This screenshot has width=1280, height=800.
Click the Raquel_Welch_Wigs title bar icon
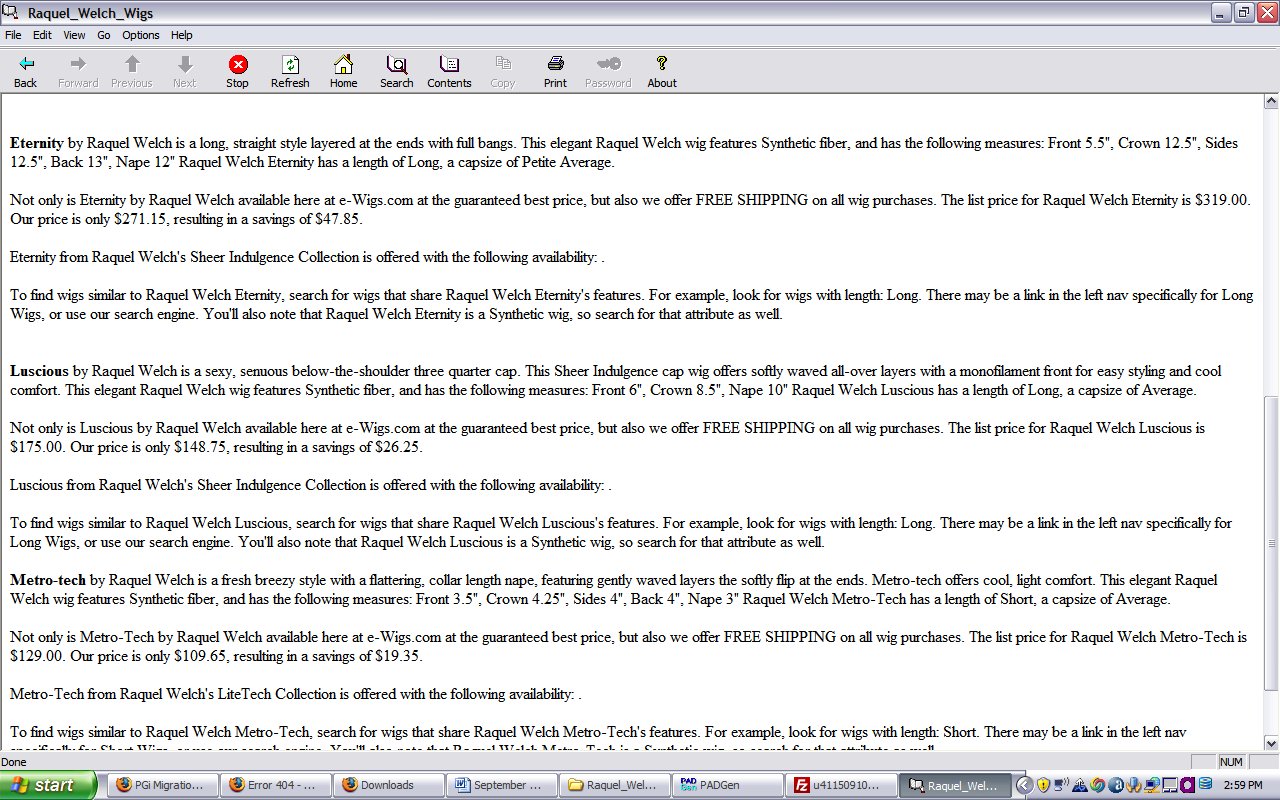point(11,13)
